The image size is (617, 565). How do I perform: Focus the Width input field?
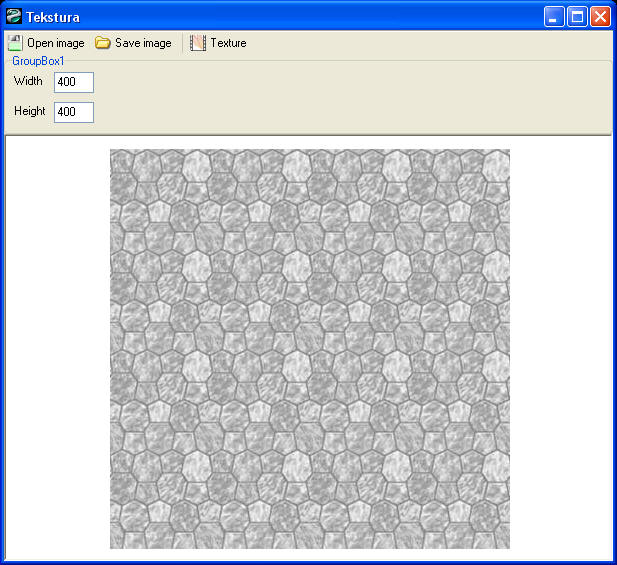coord(74,82)
